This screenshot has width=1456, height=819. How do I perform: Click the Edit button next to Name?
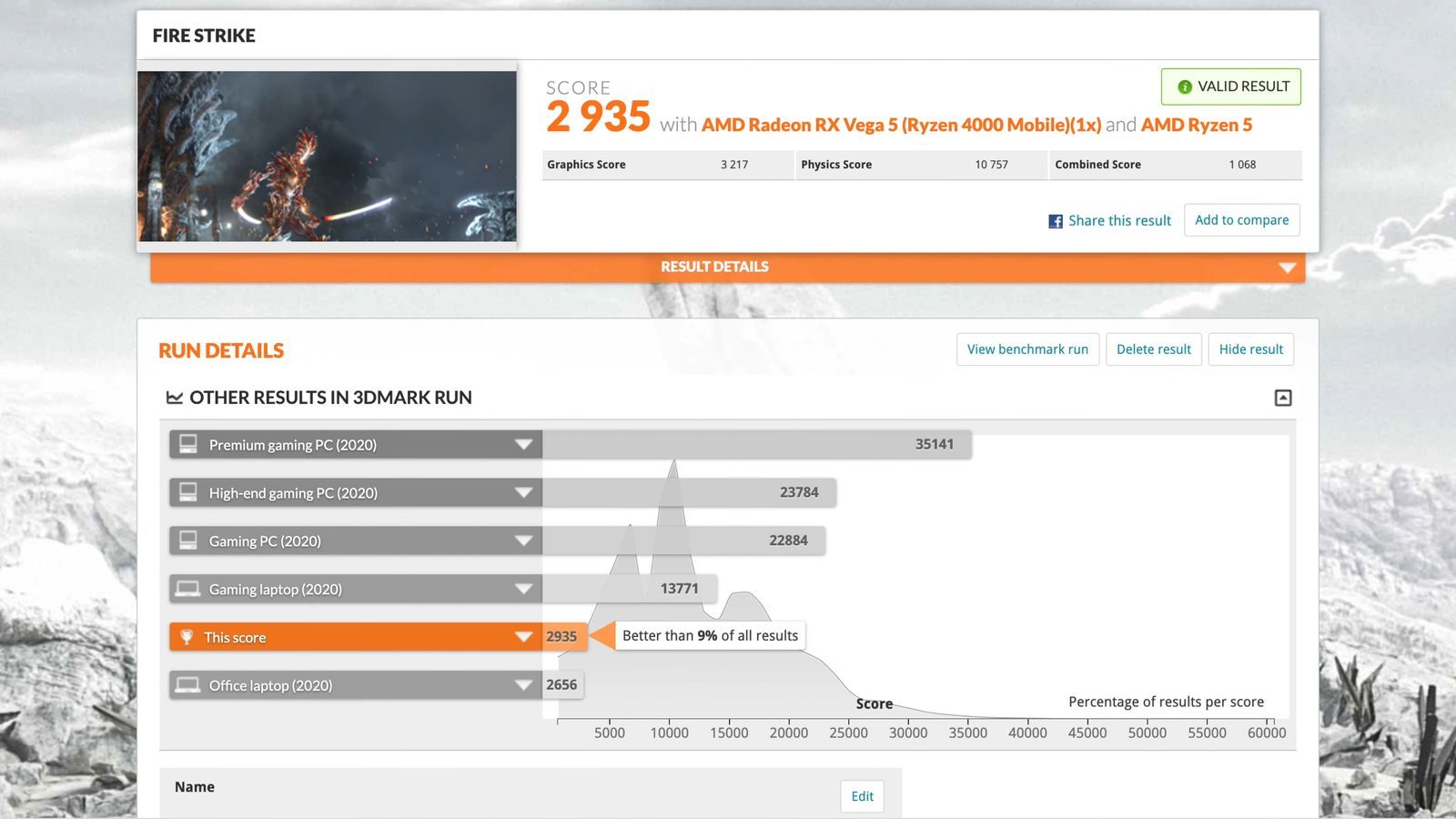(862, 796)
